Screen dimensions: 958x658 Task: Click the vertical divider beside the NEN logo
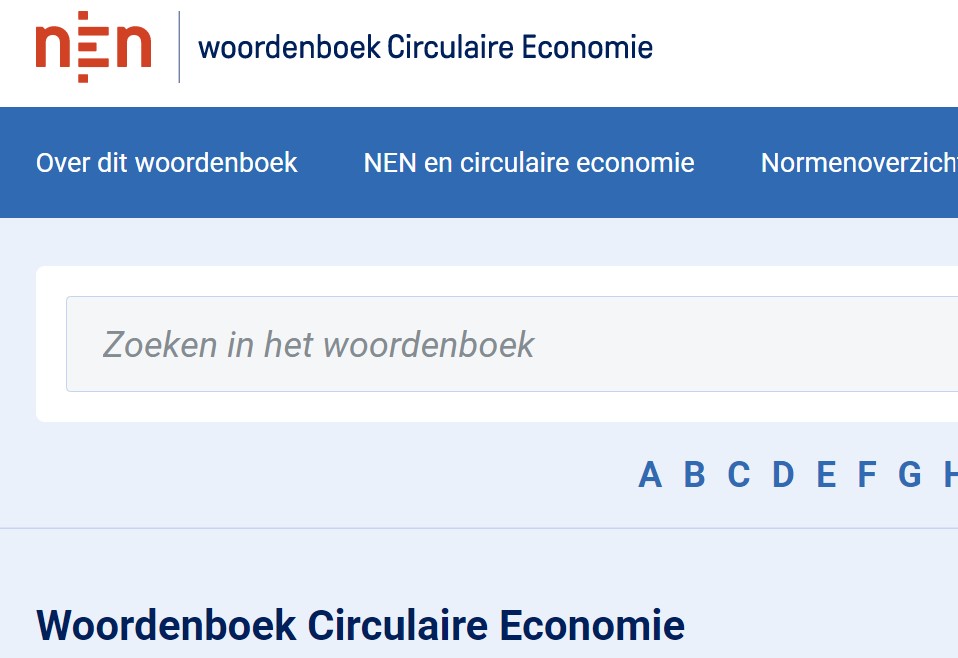(179, 47)
